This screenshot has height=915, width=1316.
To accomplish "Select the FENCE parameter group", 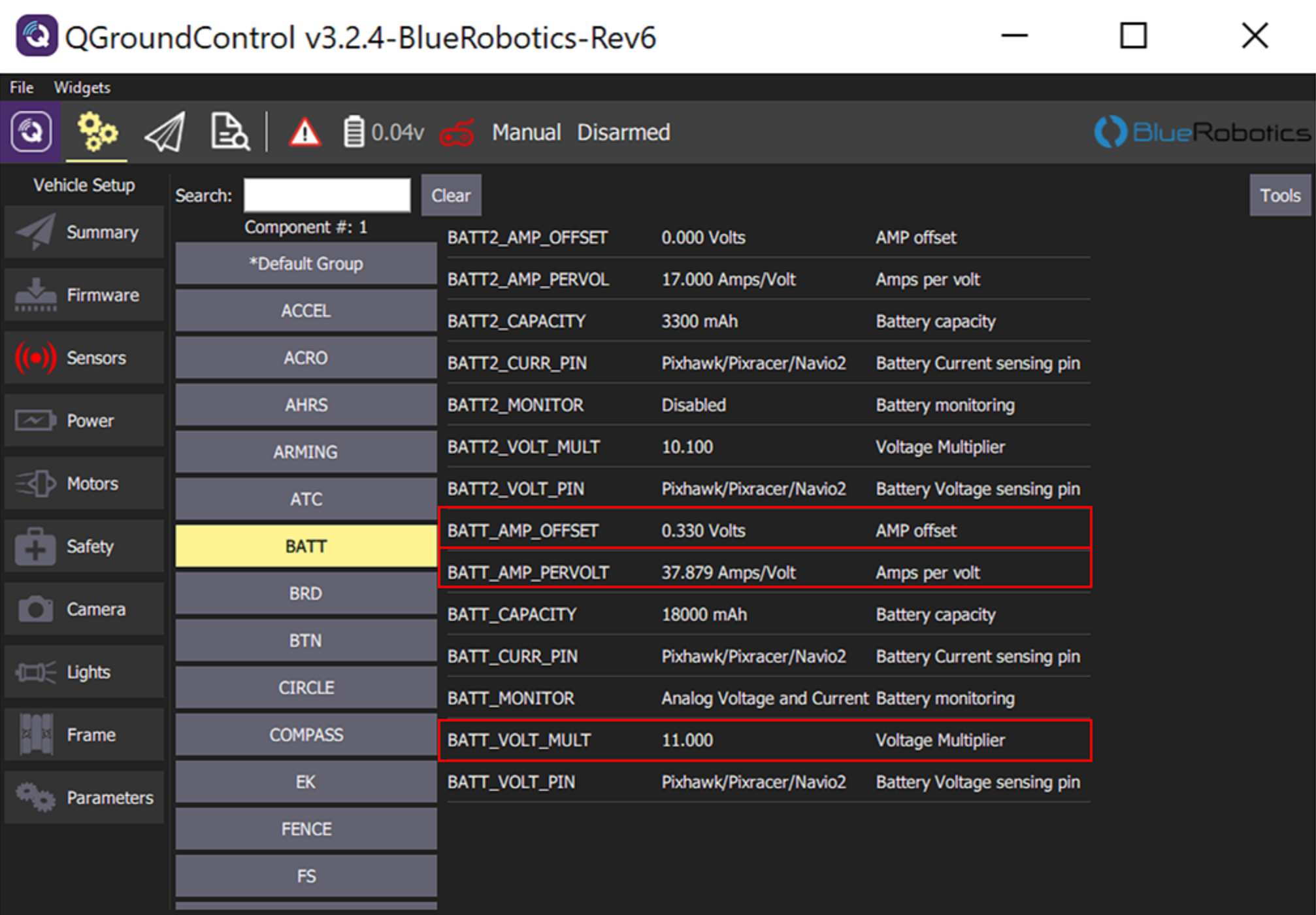I will pos(306,829).
